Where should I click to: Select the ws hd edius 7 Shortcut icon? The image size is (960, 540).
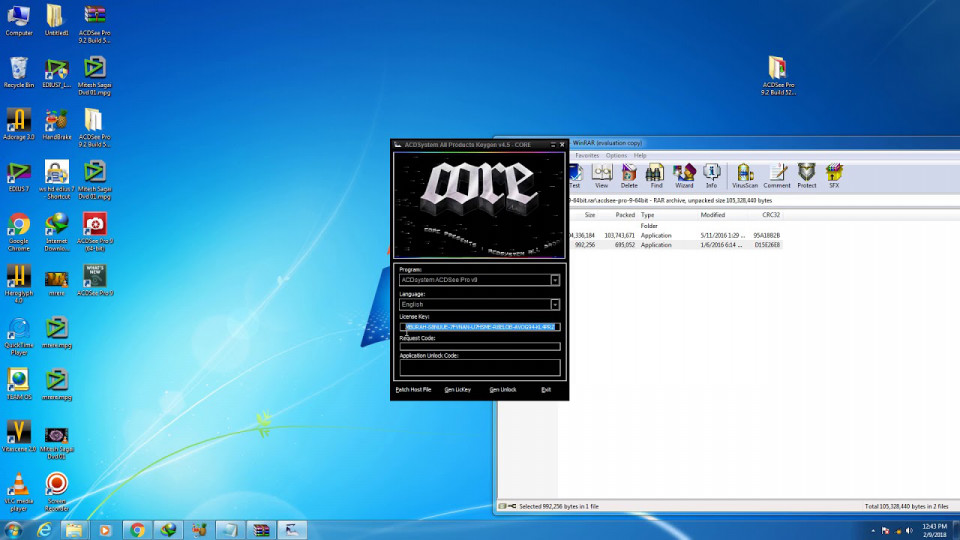56,180
